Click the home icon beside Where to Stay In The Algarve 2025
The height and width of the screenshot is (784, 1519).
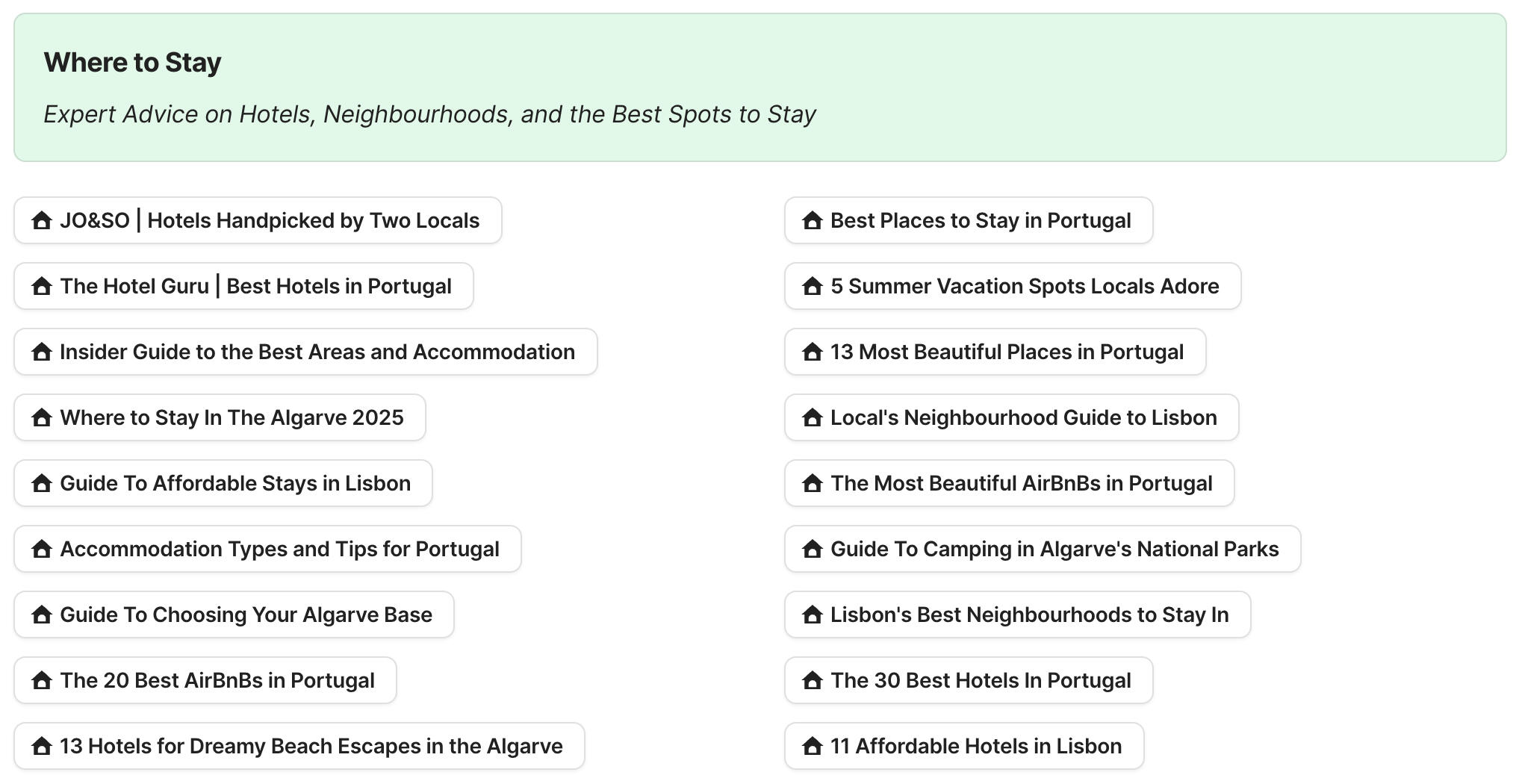coord(41,417)
